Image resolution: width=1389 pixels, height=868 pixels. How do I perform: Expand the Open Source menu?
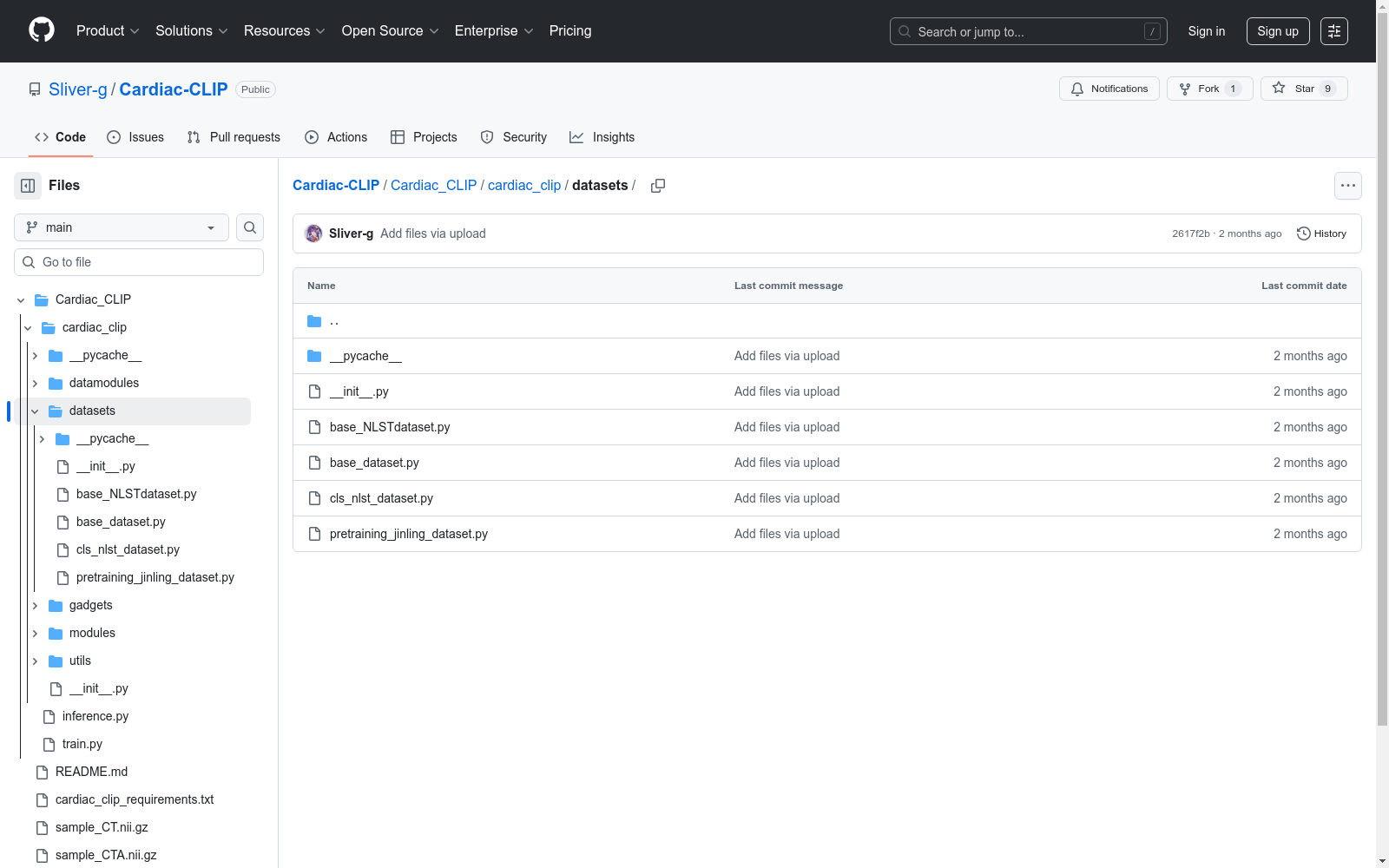click(391, 31)
